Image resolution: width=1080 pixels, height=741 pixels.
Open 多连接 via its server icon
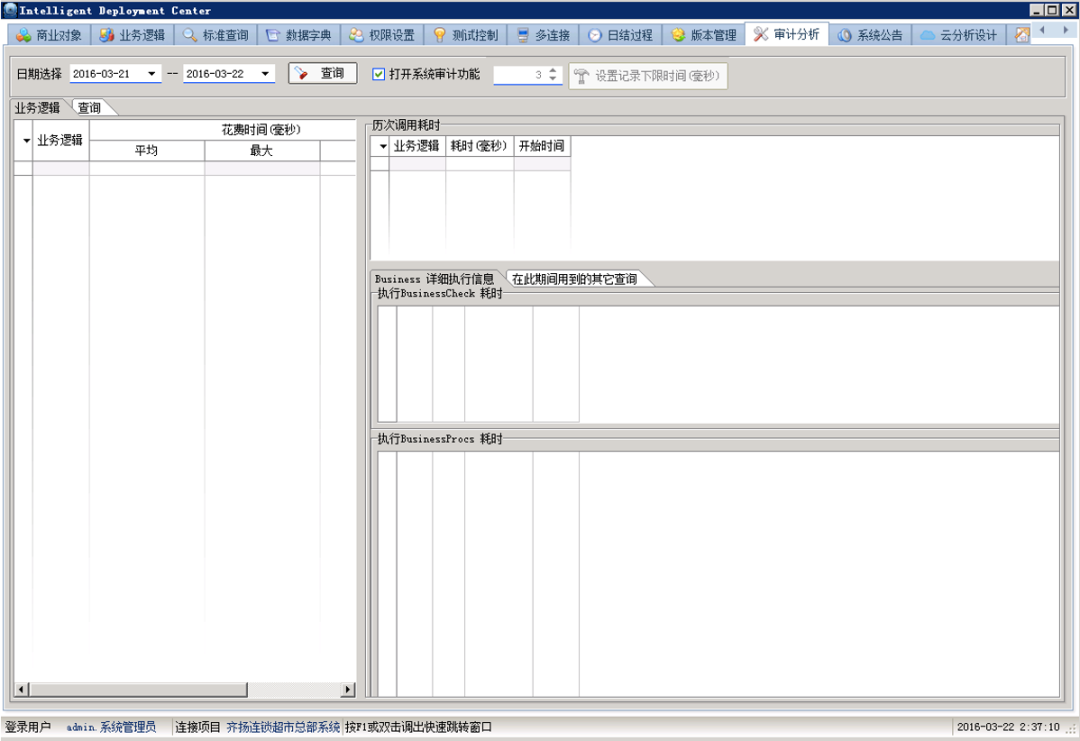[523, 35]
